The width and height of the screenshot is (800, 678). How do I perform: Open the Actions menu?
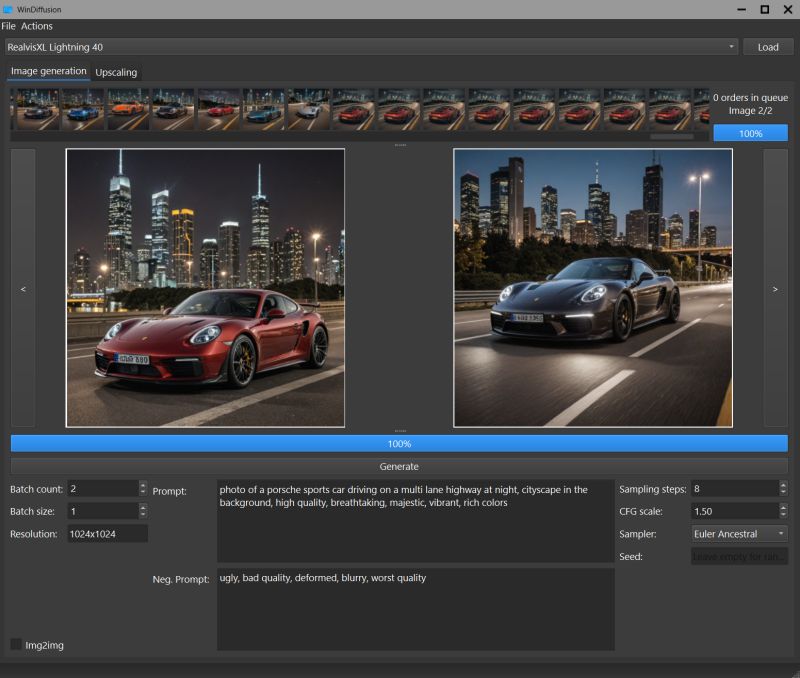point(37,26)
